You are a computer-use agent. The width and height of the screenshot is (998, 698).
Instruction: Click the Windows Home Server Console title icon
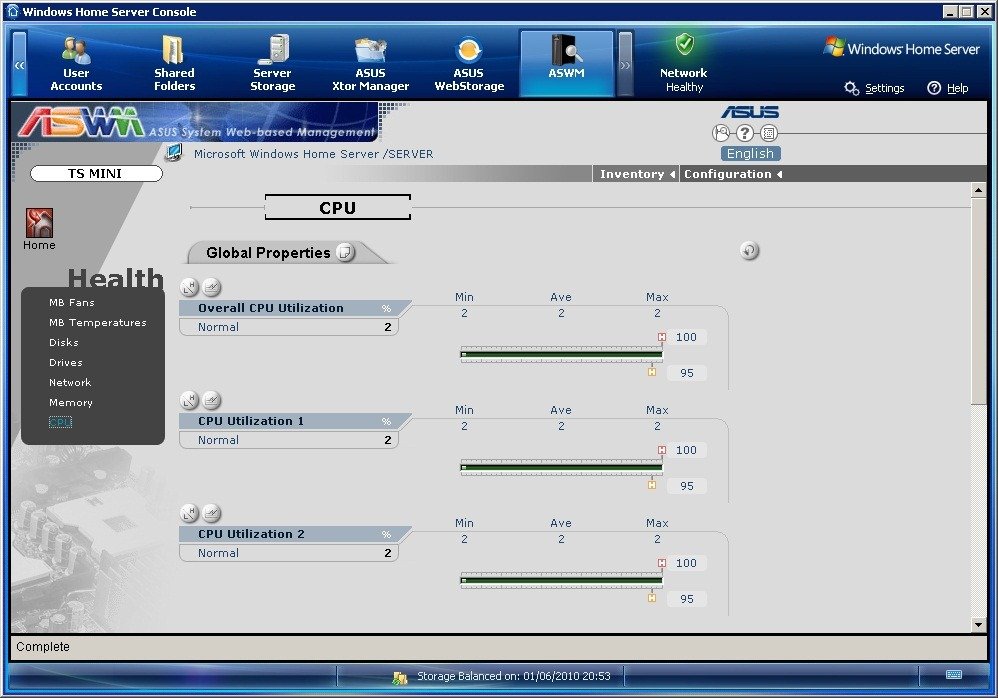(x=12, y=11)
